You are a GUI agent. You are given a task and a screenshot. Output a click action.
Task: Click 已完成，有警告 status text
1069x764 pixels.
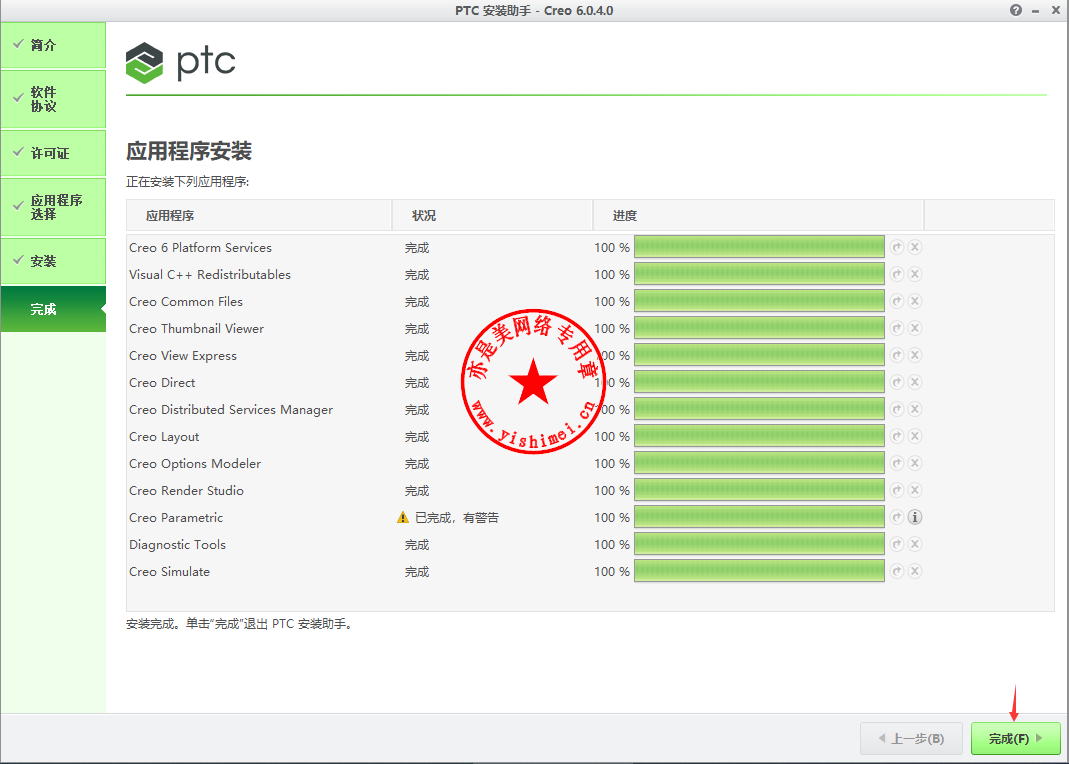(457, 518)
